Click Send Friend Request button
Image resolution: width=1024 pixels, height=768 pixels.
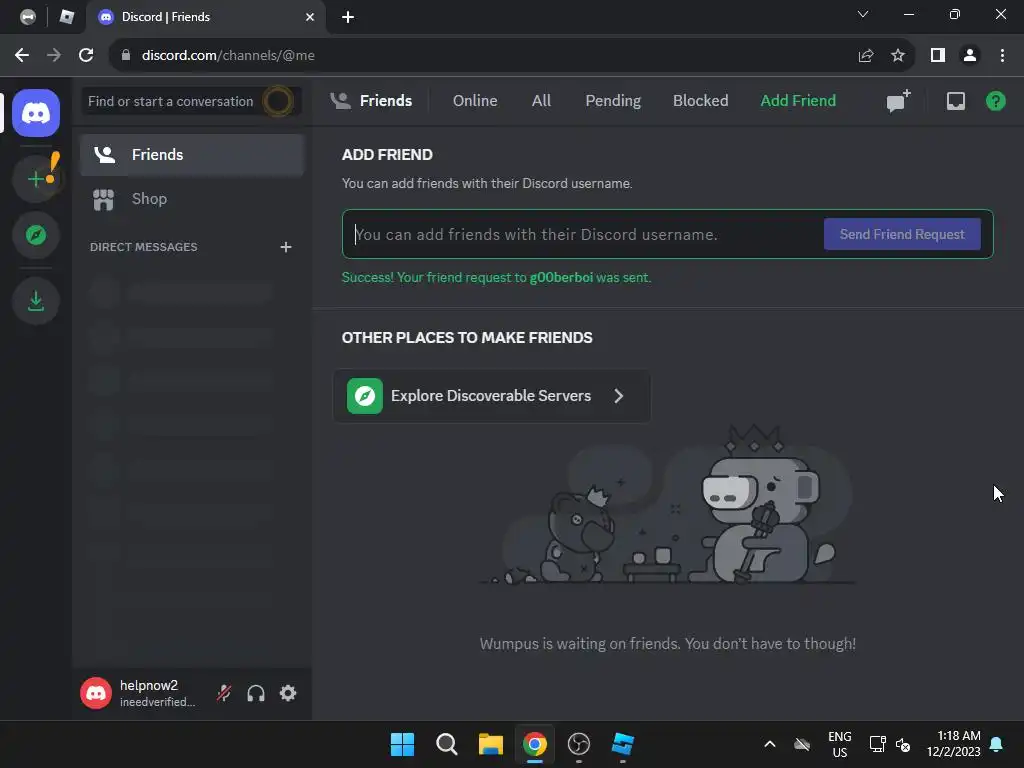tap(902, 234)
